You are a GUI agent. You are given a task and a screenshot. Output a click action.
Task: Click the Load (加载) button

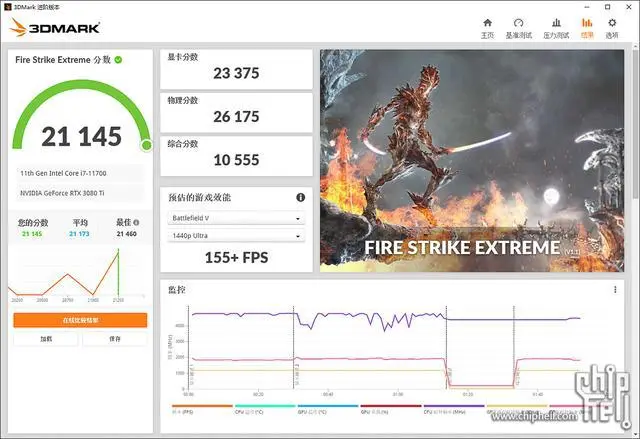[46, 339]
